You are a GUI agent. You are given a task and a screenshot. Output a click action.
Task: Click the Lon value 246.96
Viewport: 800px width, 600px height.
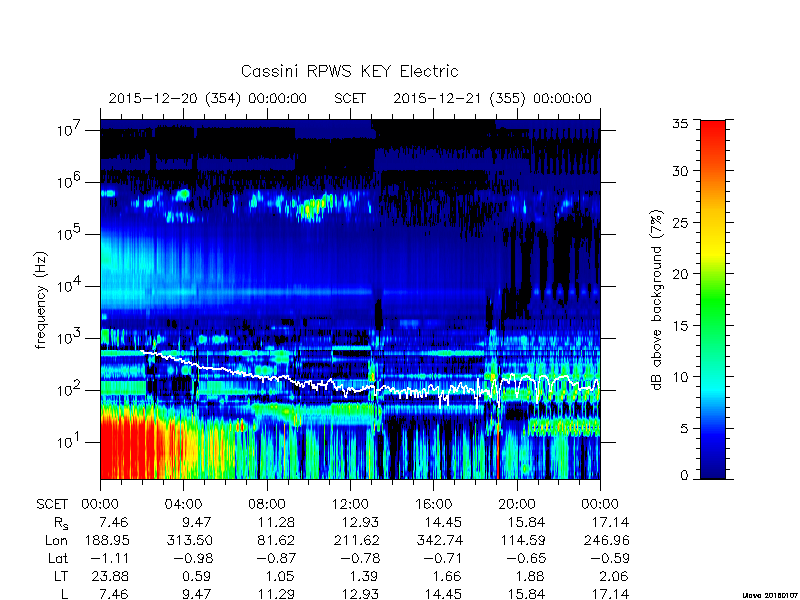click(607, 540)
